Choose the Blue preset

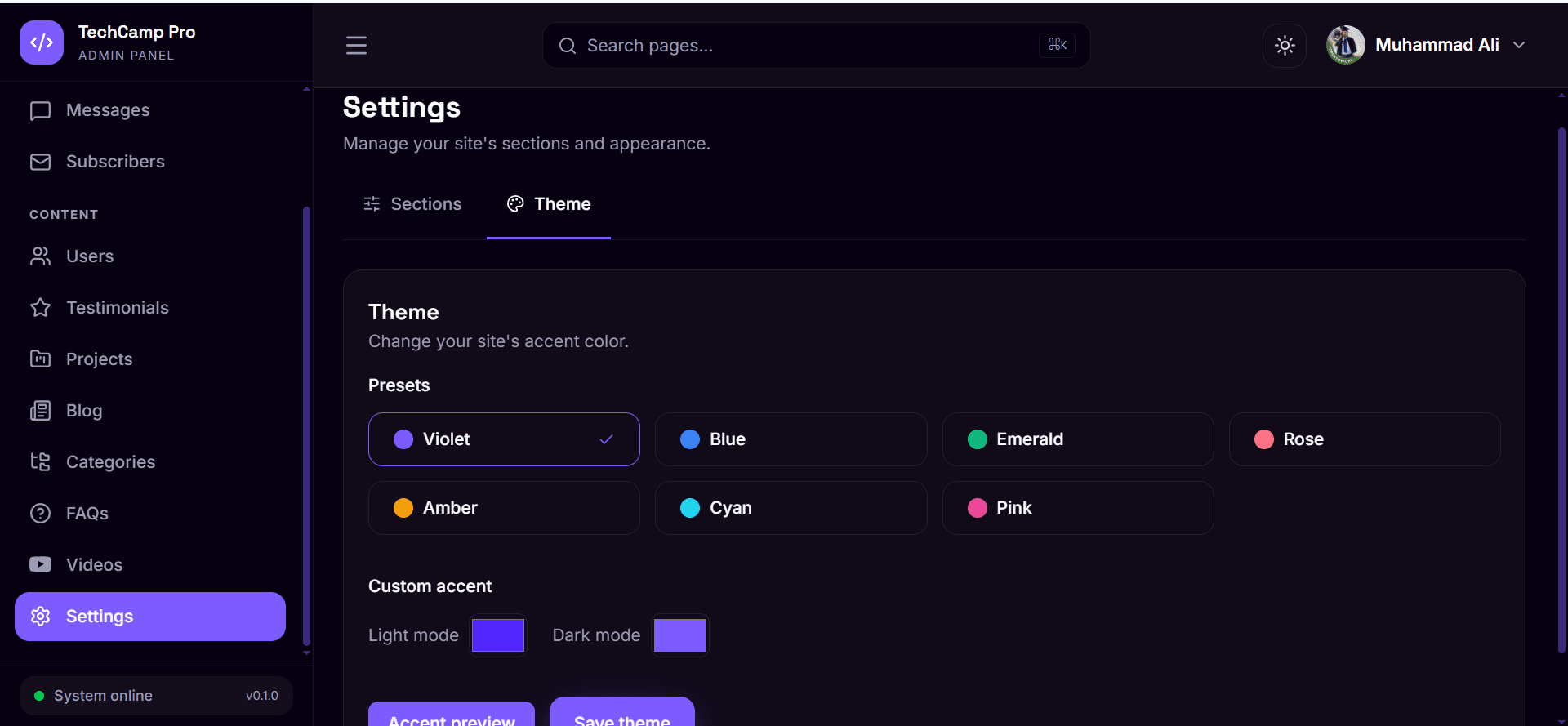791,439
